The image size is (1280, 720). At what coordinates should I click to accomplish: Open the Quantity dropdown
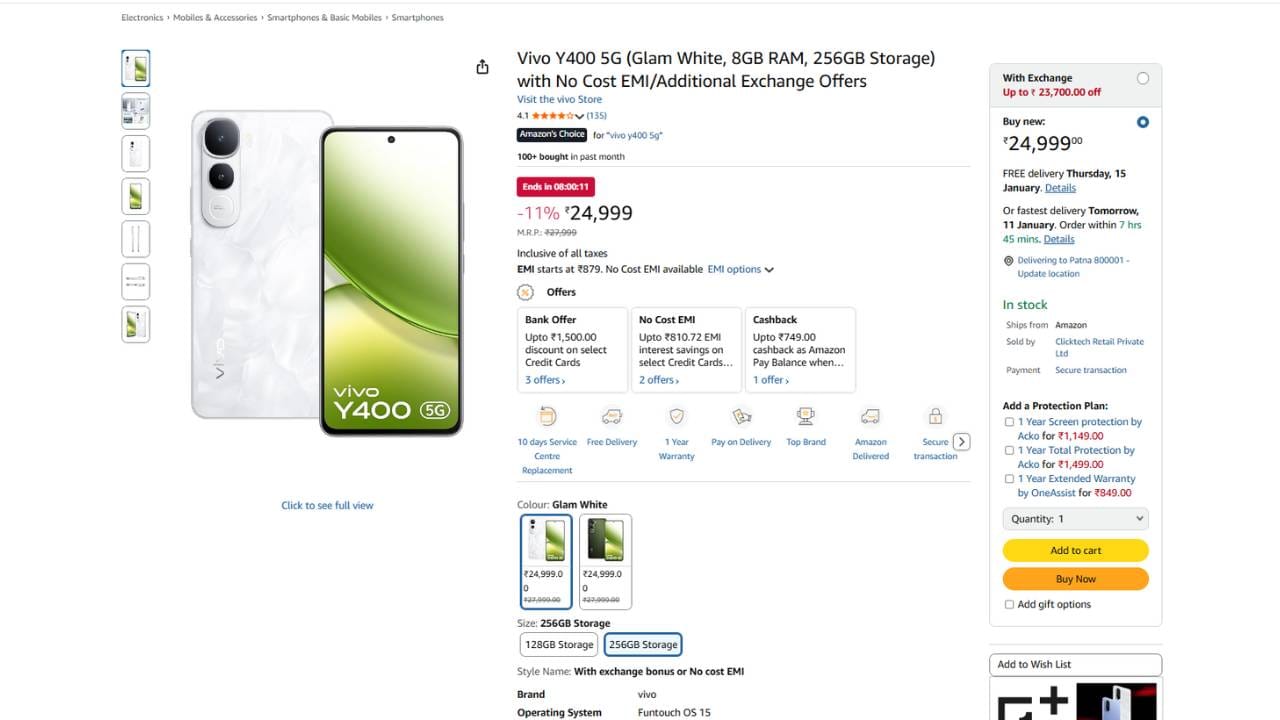[1076, 519]
